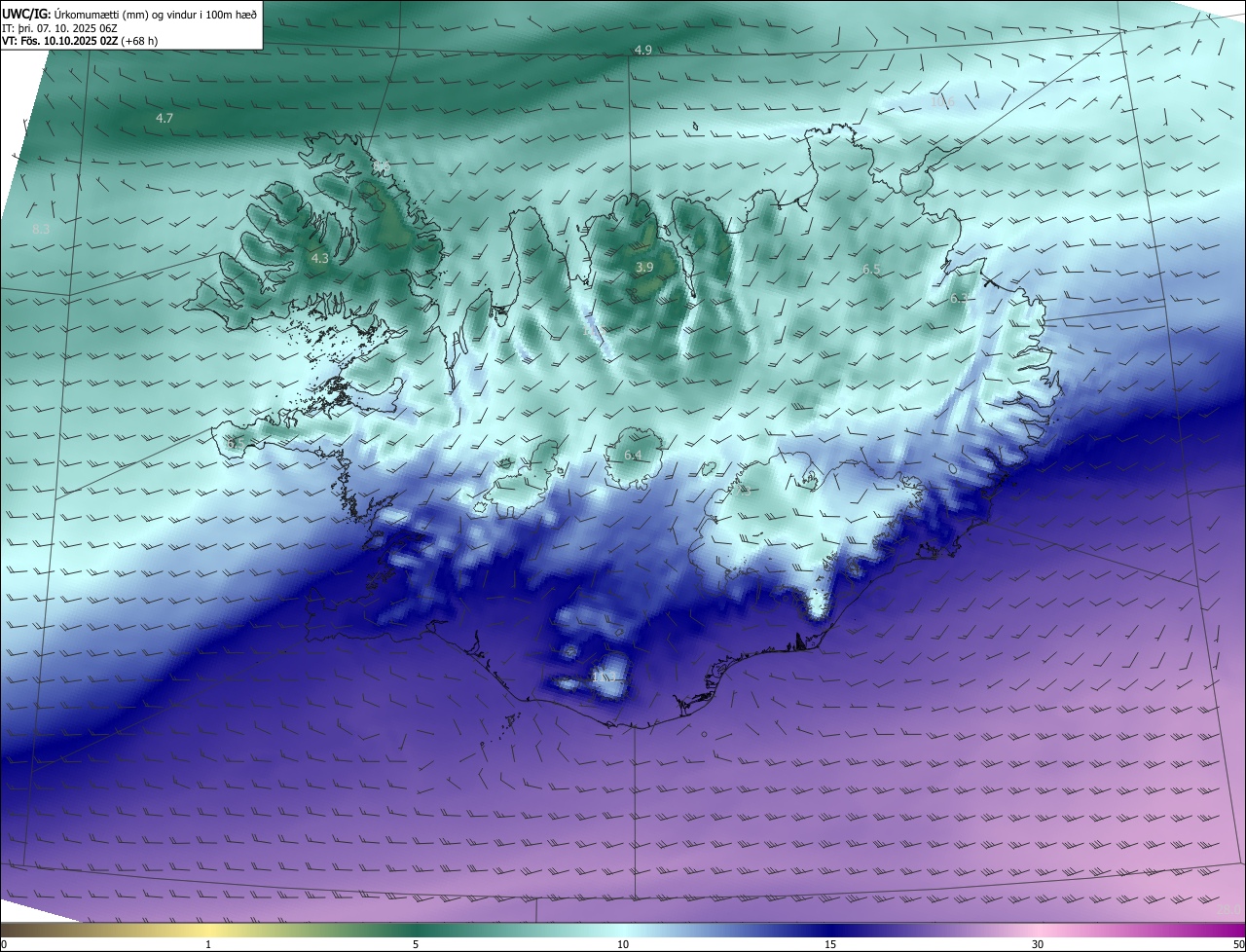Screen dimensions: 1246x952
Task: Click the 4.9 value label on the map
Action: (642, 50)
